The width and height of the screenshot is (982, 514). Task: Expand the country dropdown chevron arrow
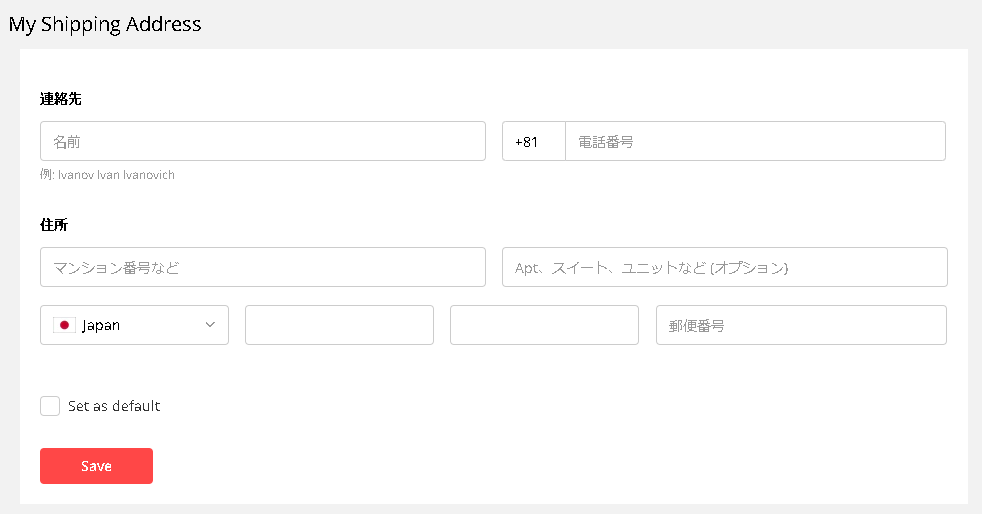(x=210, y=325)
